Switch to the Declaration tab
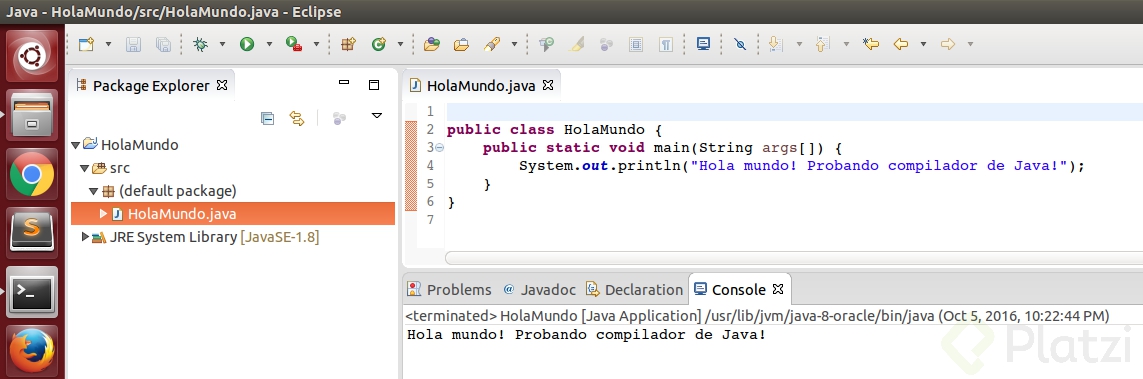 point(635,289)
